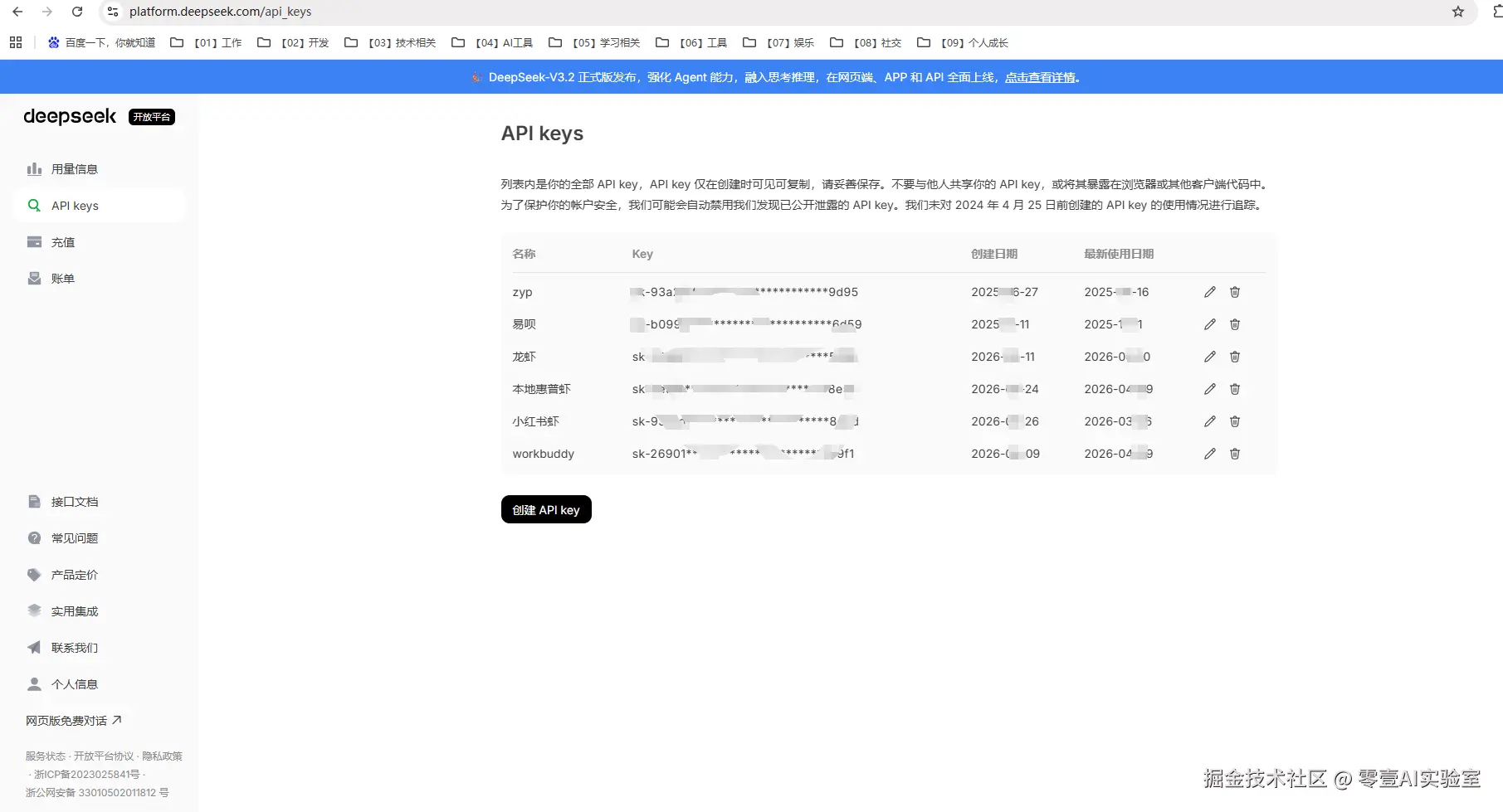Delete the 易呗 API key
Image resolution: width=1503 pixels, height=812 pixels.
click(x=1235, y=324)
